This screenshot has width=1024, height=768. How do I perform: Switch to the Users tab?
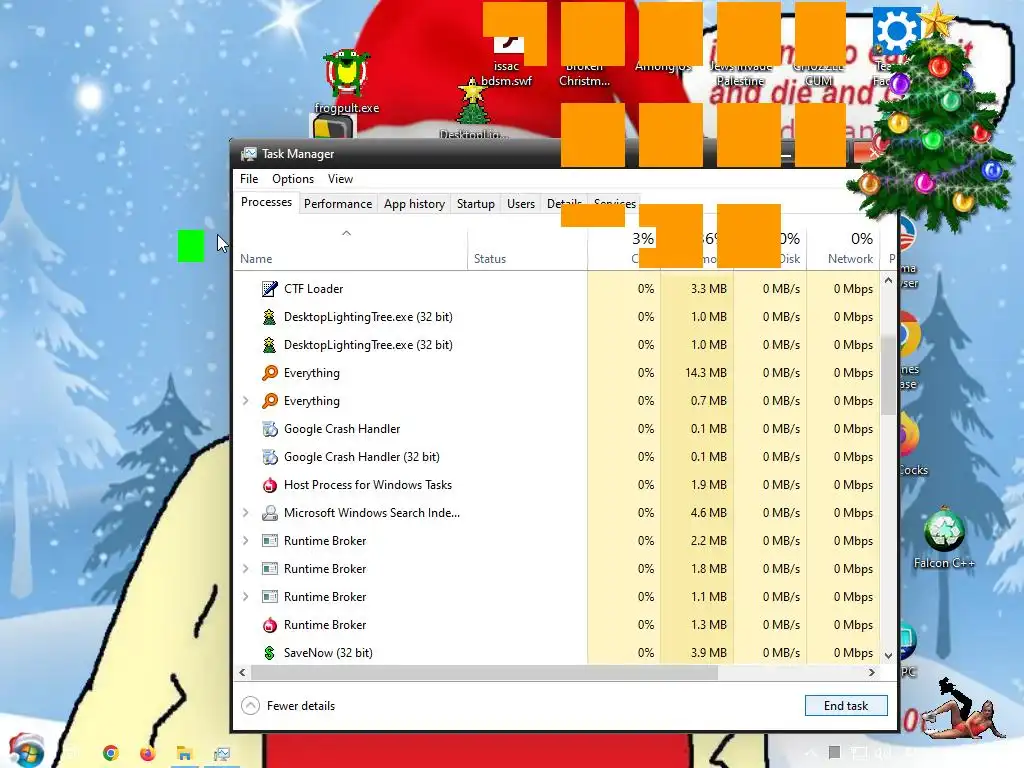point(520,204)
